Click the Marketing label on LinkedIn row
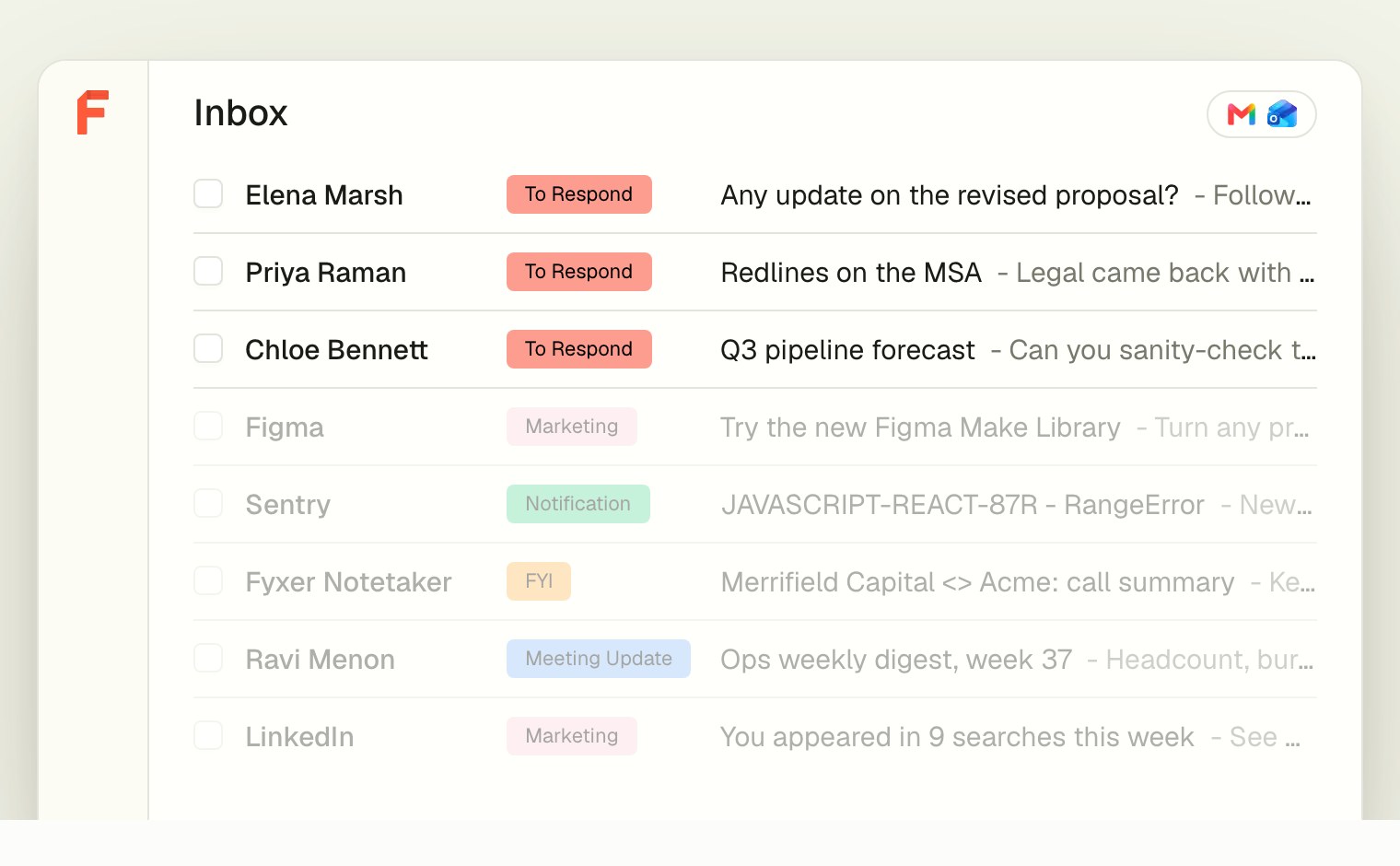This screenshot has height=866, width=1400. pos(572,736)
